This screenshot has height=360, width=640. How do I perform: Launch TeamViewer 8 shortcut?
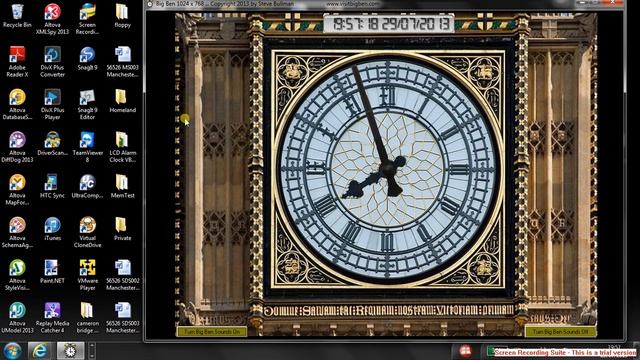click(x=87, y=147)
